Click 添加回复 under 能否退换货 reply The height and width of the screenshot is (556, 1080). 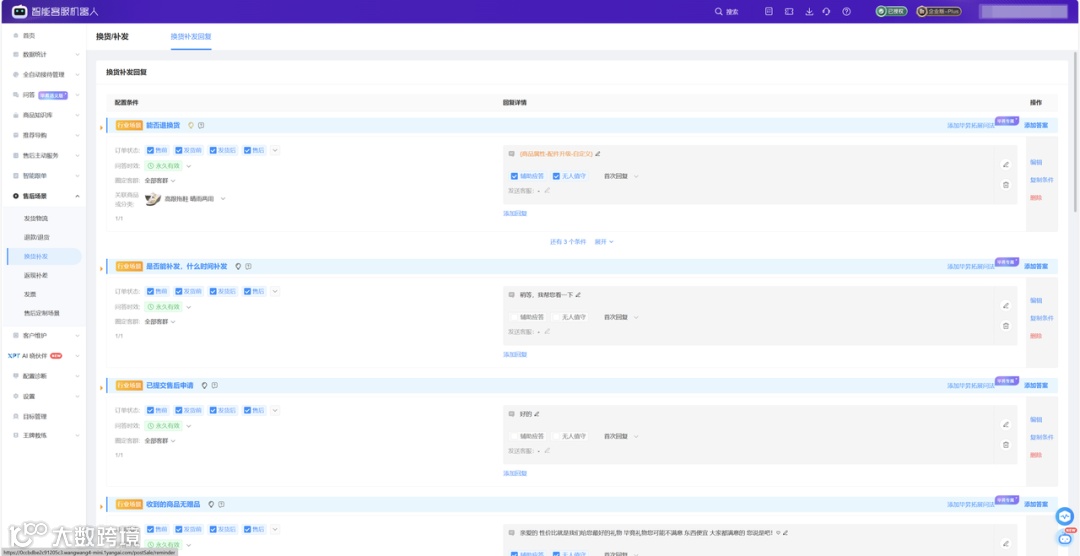pyautogui.click(x=515, y=214)
